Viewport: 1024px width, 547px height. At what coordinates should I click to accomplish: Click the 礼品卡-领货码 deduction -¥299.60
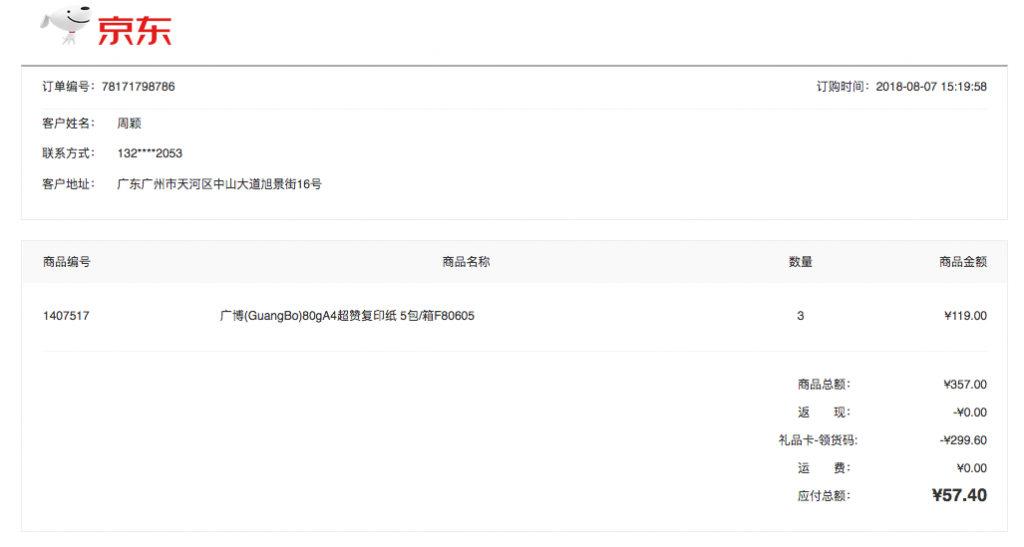pyautogui.click(x=963, y=440)
